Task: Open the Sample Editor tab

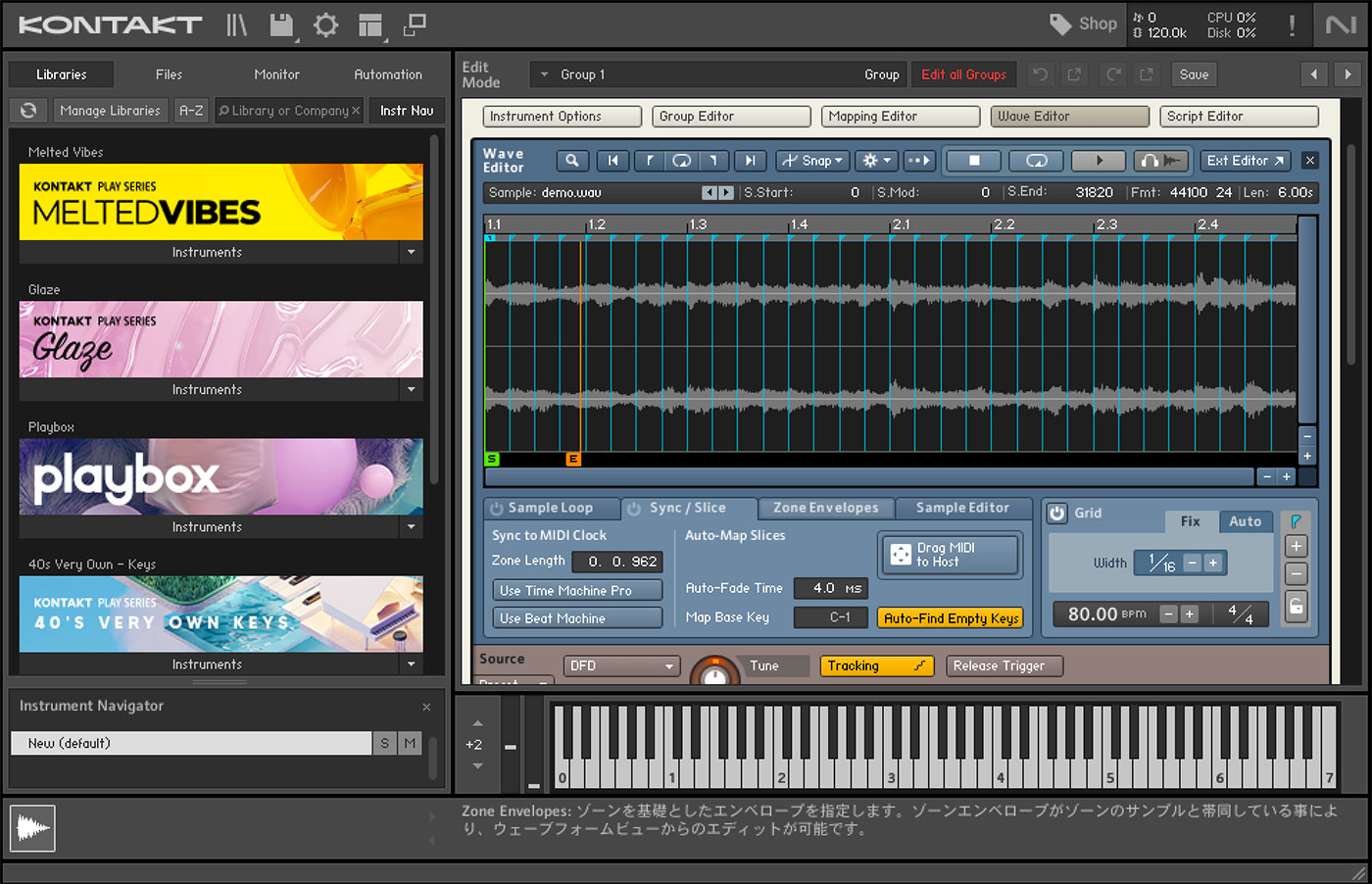Action: click(962, 508)
